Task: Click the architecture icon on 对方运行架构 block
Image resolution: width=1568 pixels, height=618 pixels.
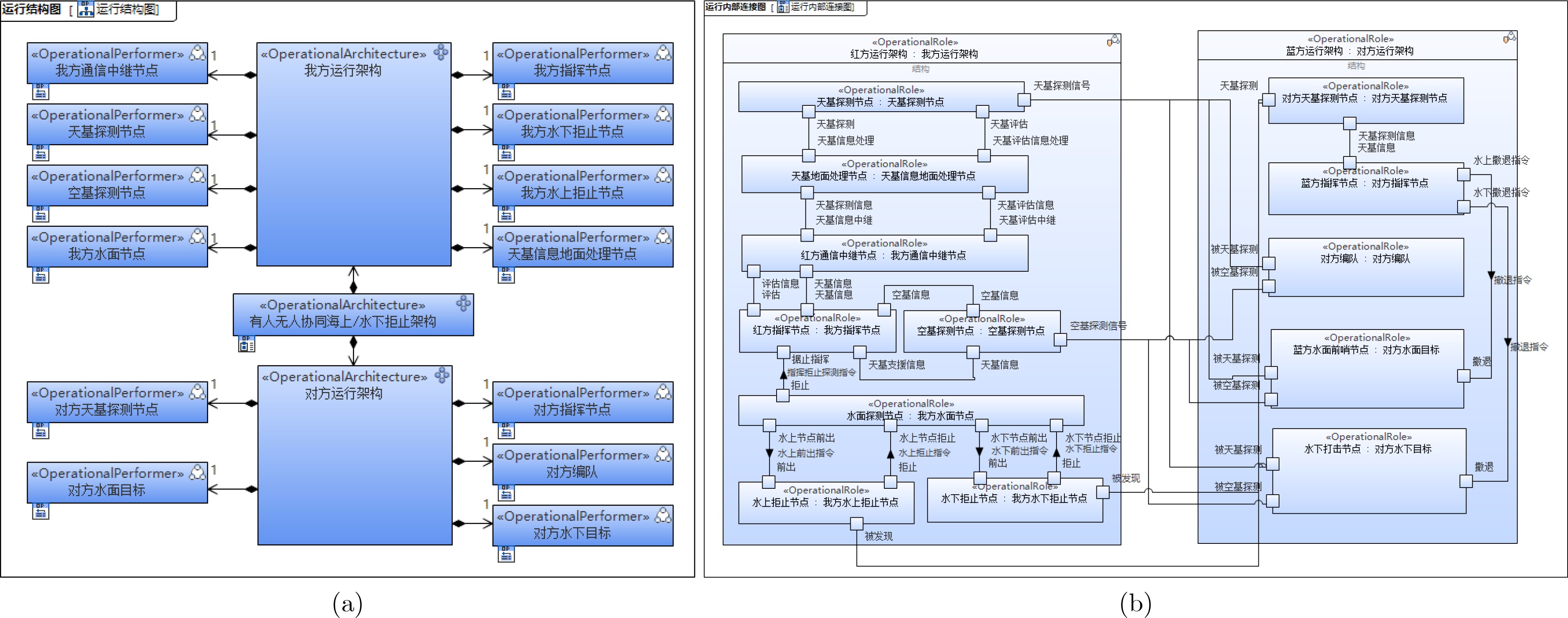Action: point(442,376)
